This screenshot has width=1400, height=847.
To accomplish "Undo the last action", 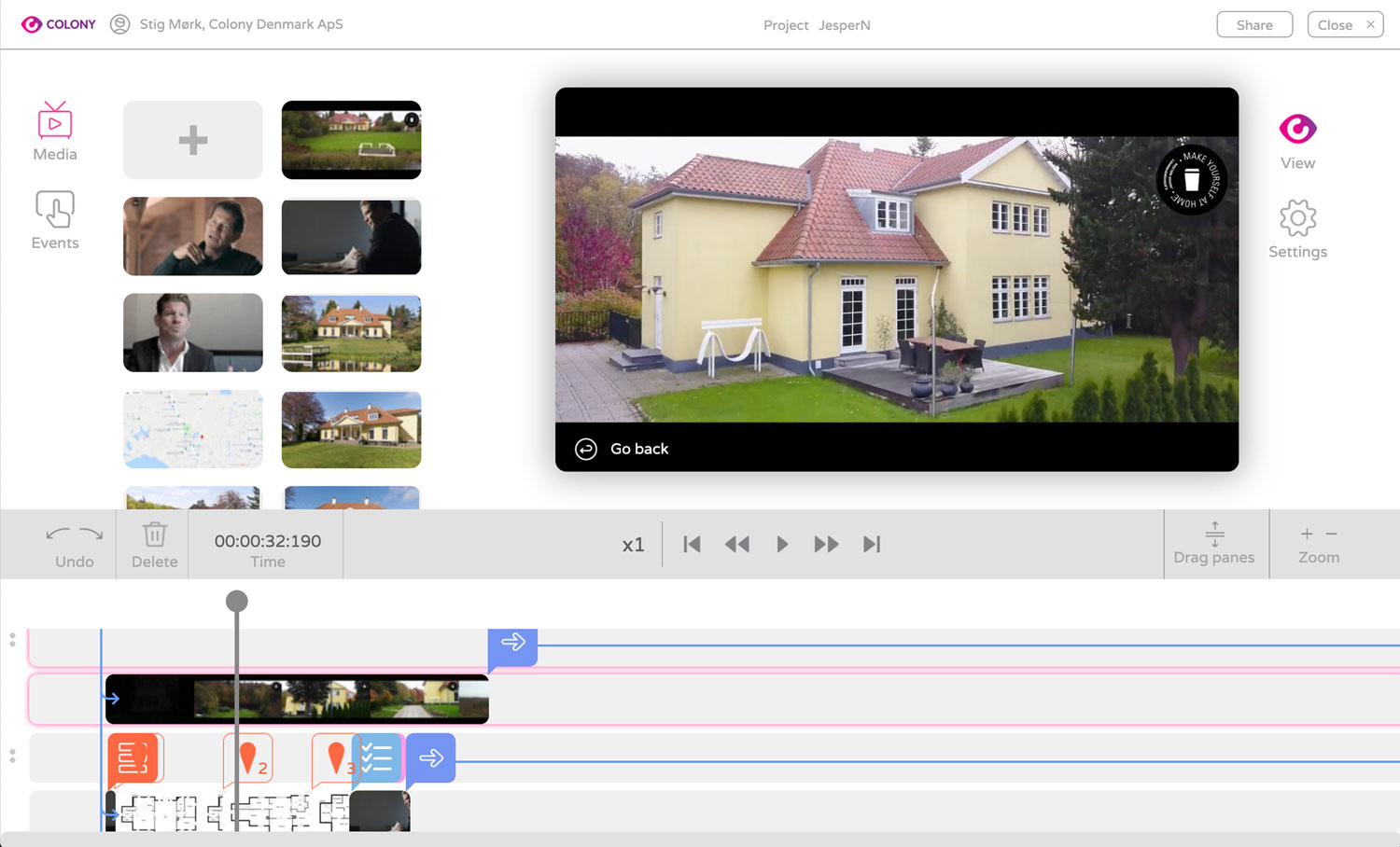I will tap(58, 534).
